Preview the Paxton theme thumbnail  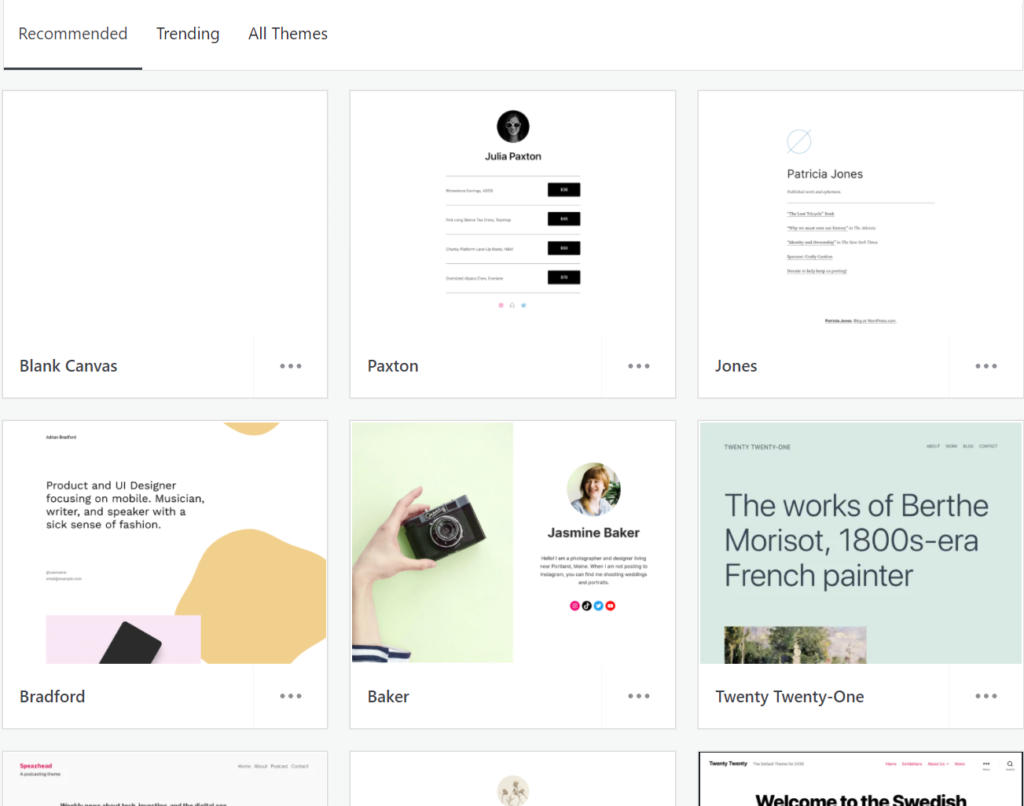pos(512,213)
